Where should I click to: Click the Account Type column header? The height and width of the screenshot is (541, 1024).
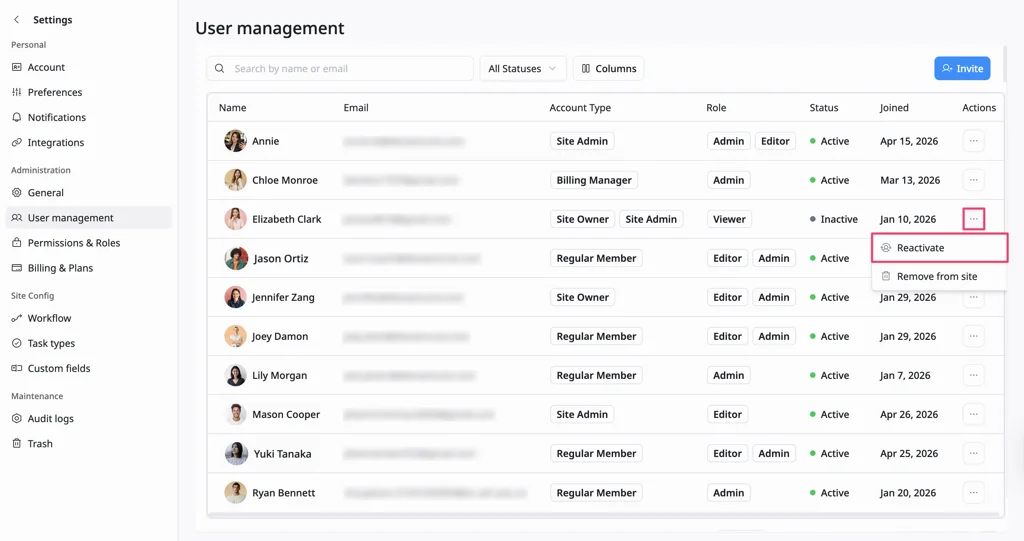pyautogui.click(x=580, y=108)
